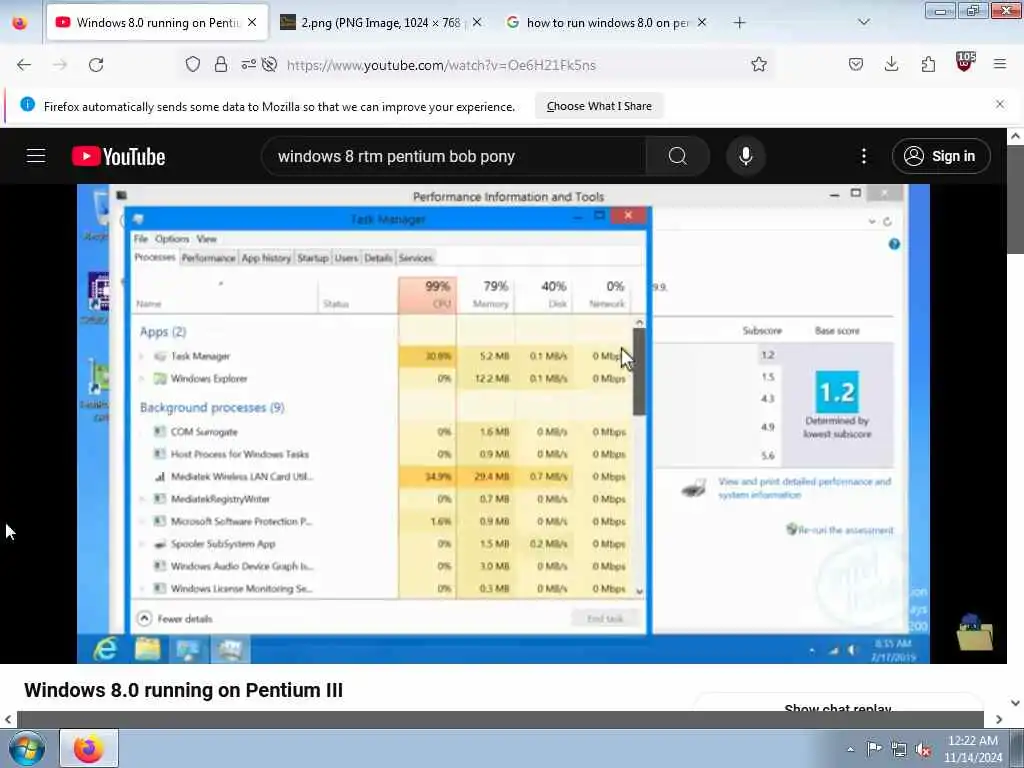
Task: Click the Firefox address bar URL
Action: 441,65
